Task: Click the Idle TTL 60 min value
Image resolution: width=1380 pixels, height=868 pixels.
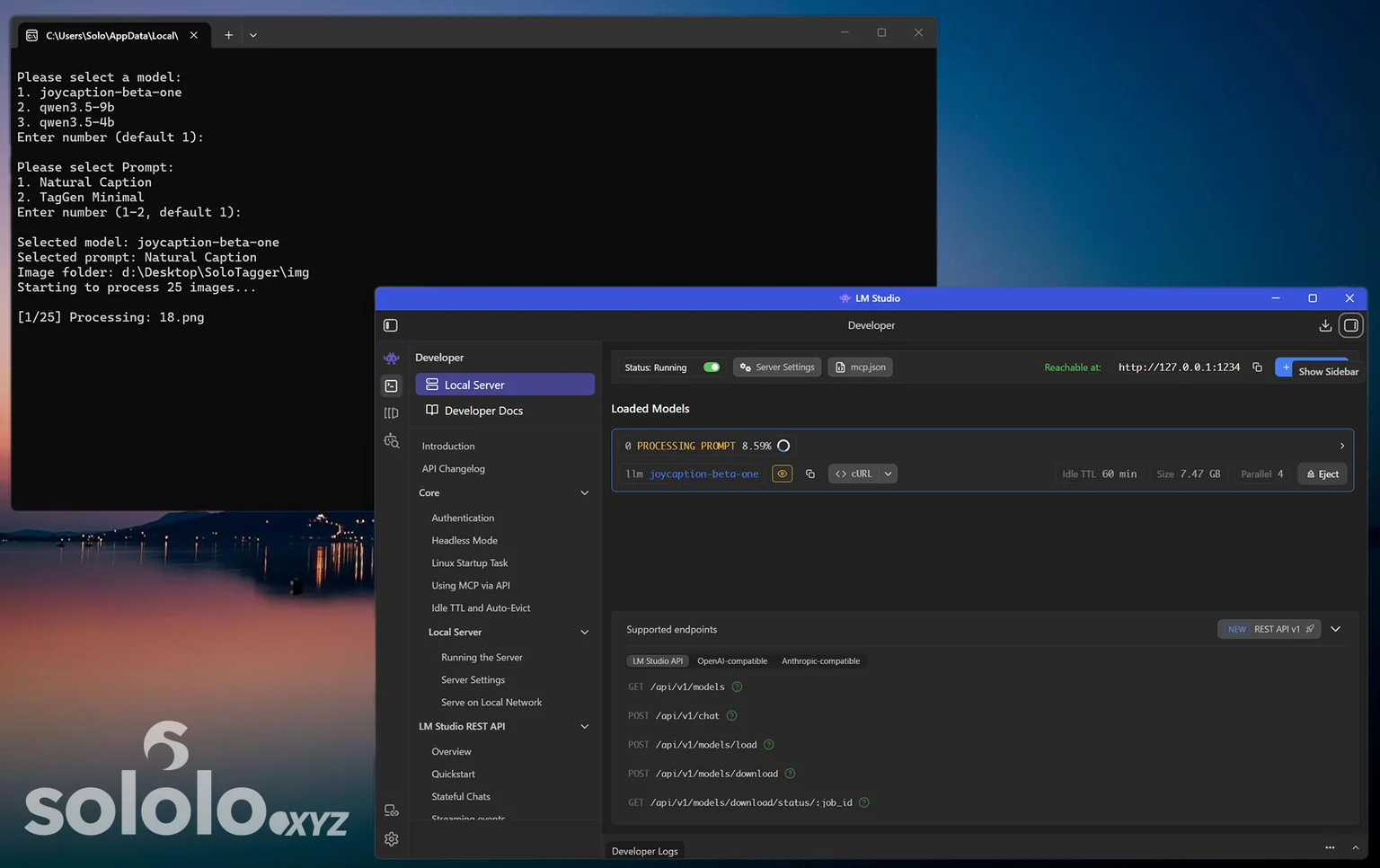Action: click(x=1100, y=474)
